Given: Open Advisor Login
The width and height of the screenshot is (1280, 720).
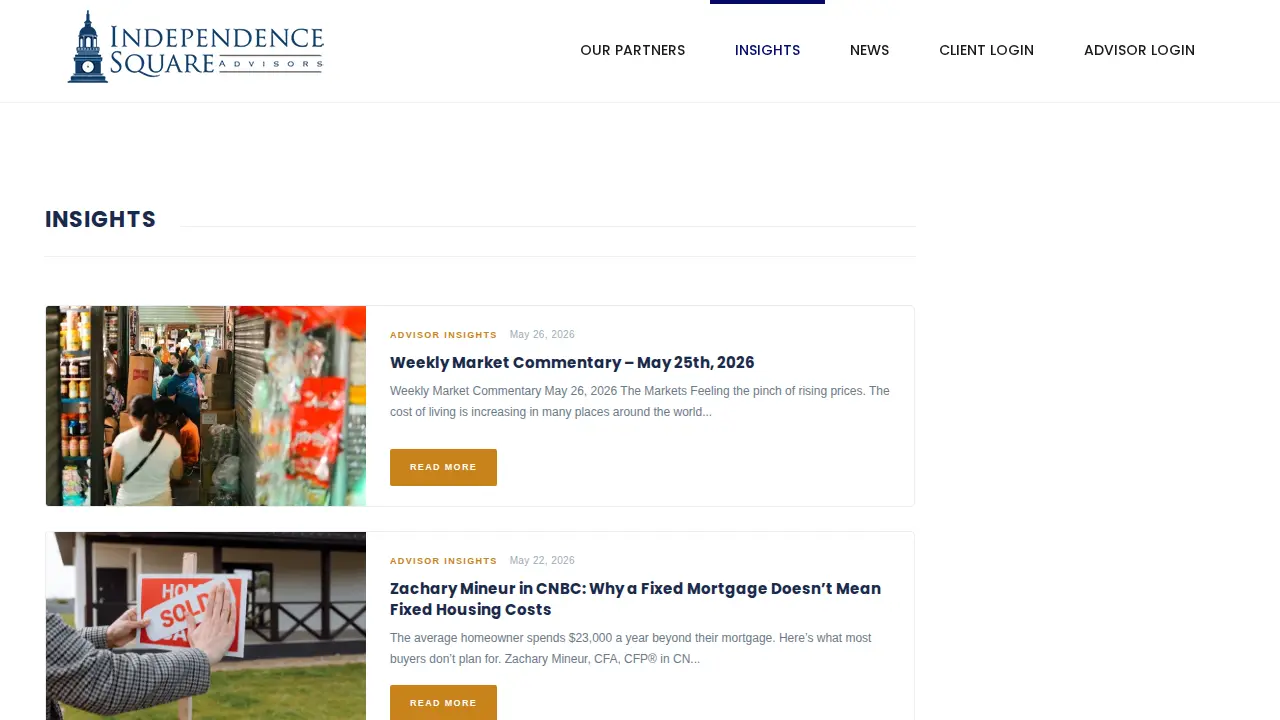Looking at the screenshot, I should (1139, 50).
